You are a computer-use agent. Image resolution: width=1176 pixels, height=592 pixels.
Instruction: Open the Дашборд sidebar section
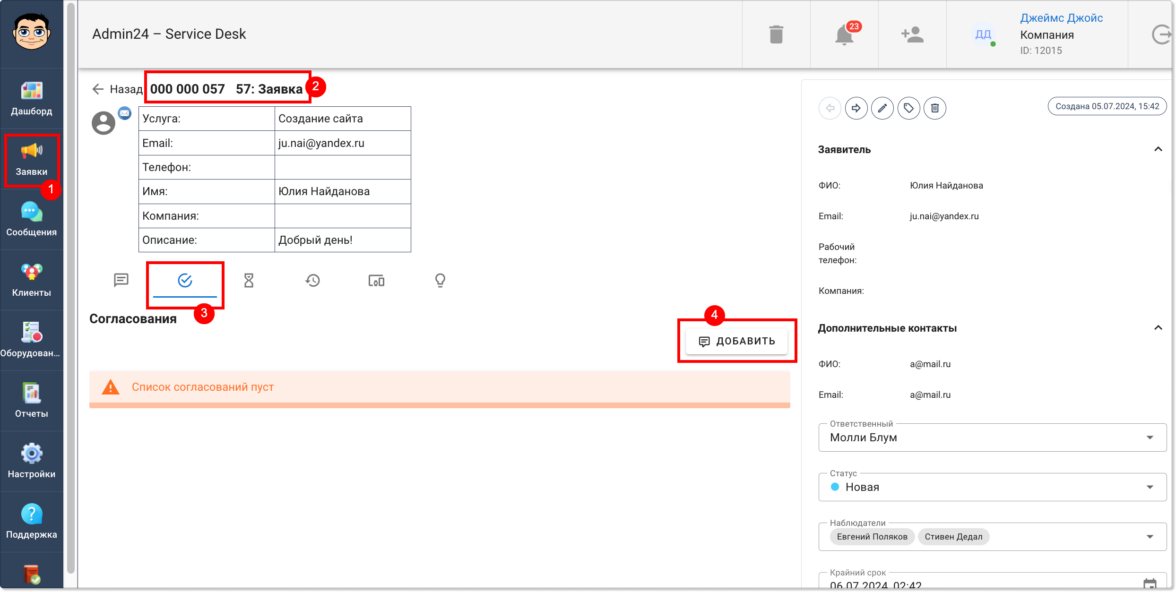tap(32, 99)
